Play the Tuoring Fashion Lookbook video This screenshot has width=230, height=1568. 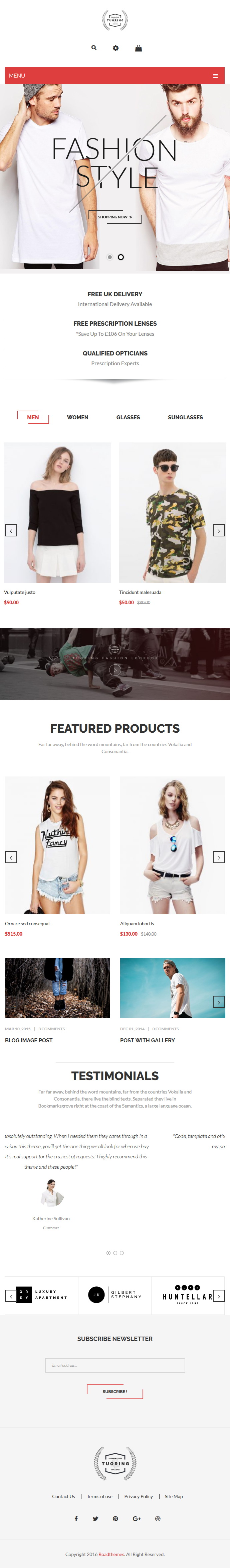pyautogui.click(x=115, y=669)
